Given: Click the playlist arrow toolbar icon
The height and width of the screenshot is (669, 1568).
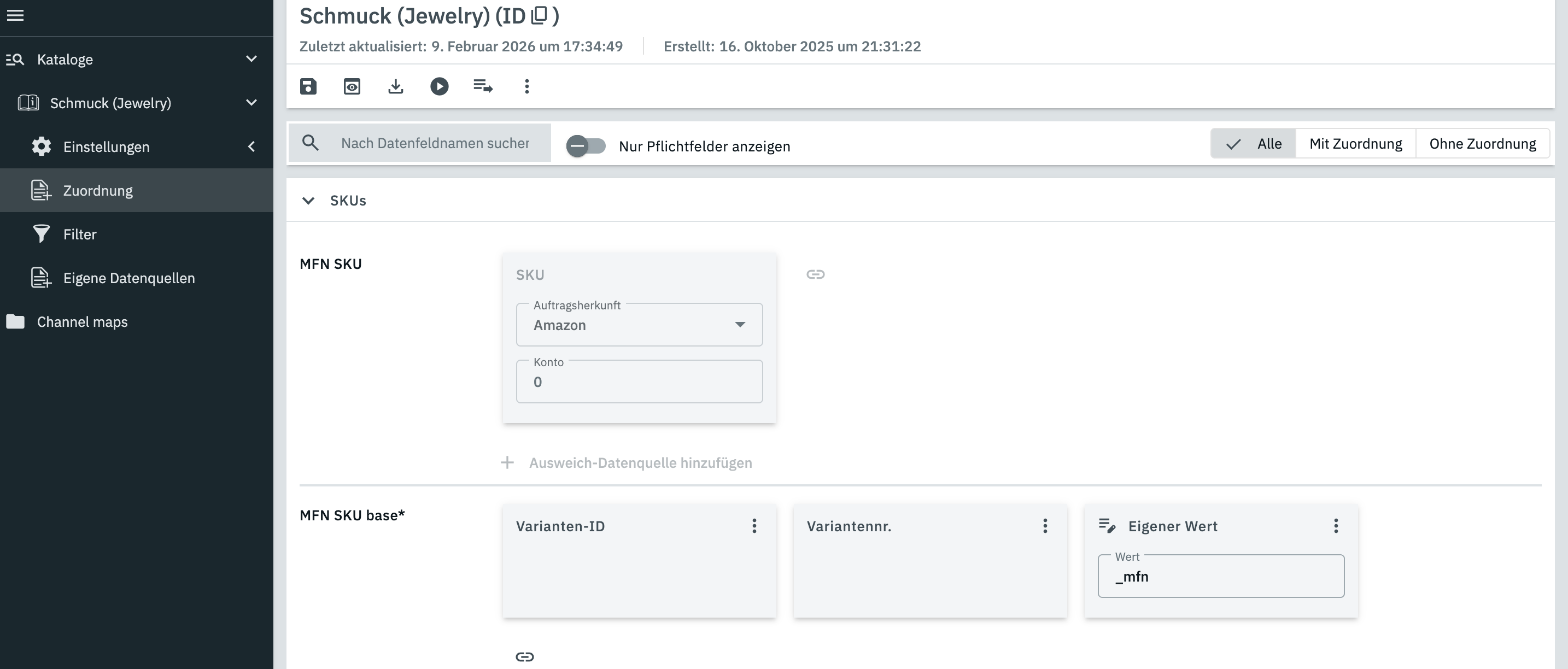Looking at the screenshot, I should coord(483,86).
